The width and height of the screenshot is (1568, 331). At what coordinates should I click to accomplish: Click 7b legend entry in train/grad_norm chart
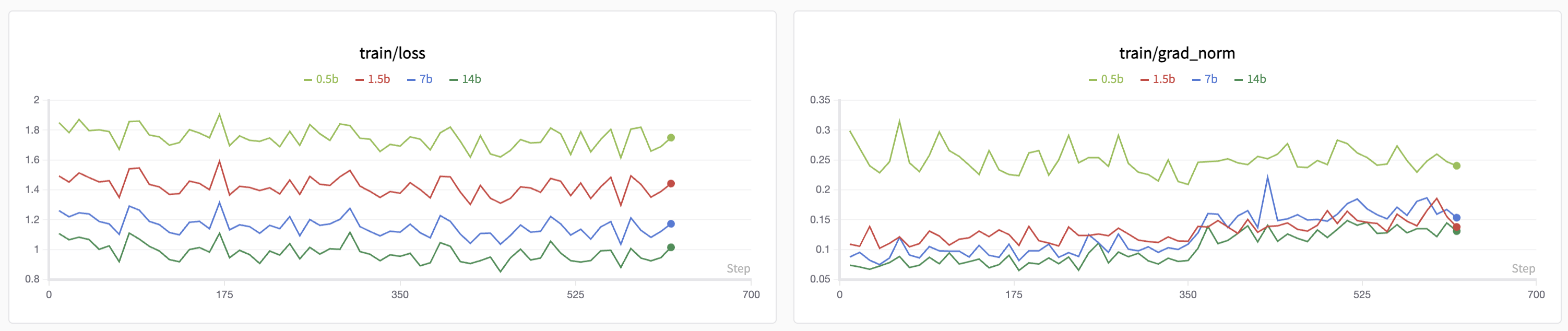1205,79
